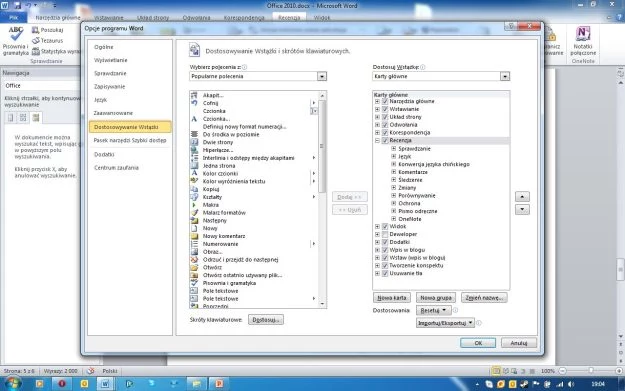Click the zoom slider in status bar

591,371
